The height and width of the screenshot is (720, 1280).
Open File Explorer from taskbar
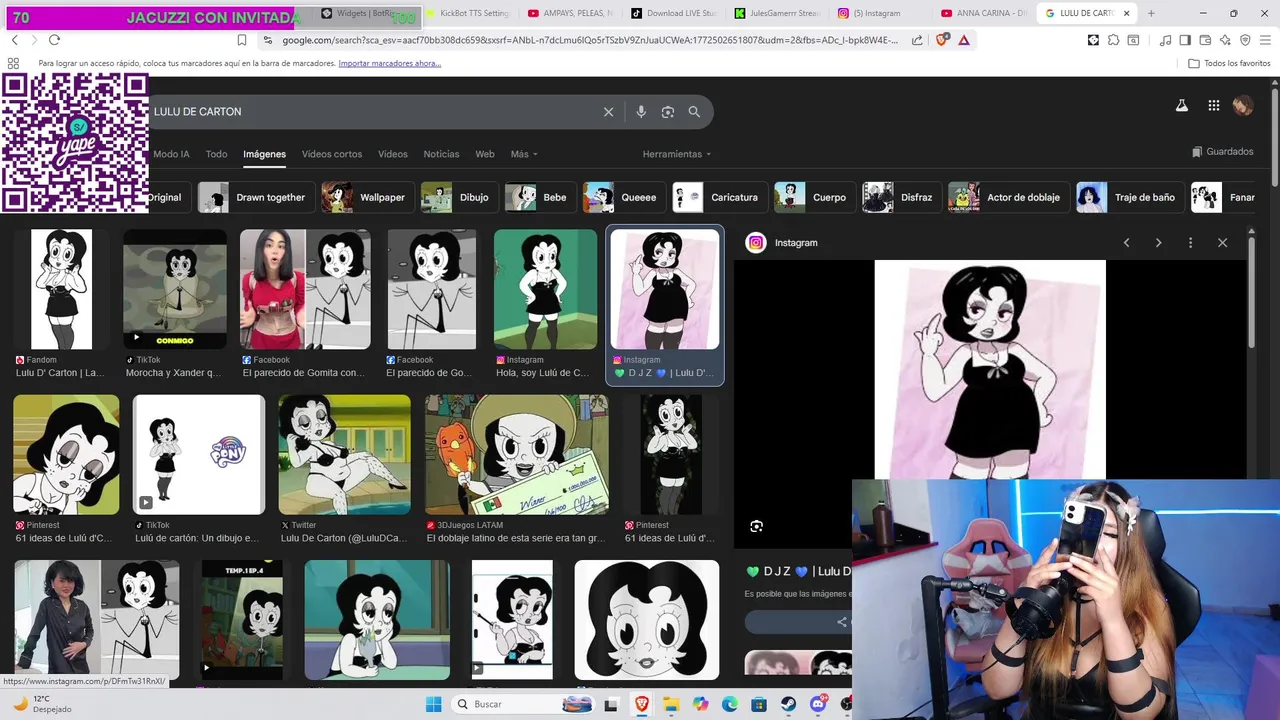(671, 705)
